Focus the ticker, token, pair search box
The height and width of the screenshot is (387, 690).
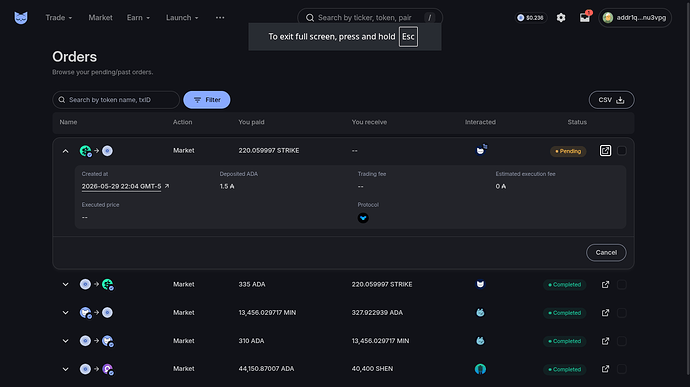tap(370, 18)
